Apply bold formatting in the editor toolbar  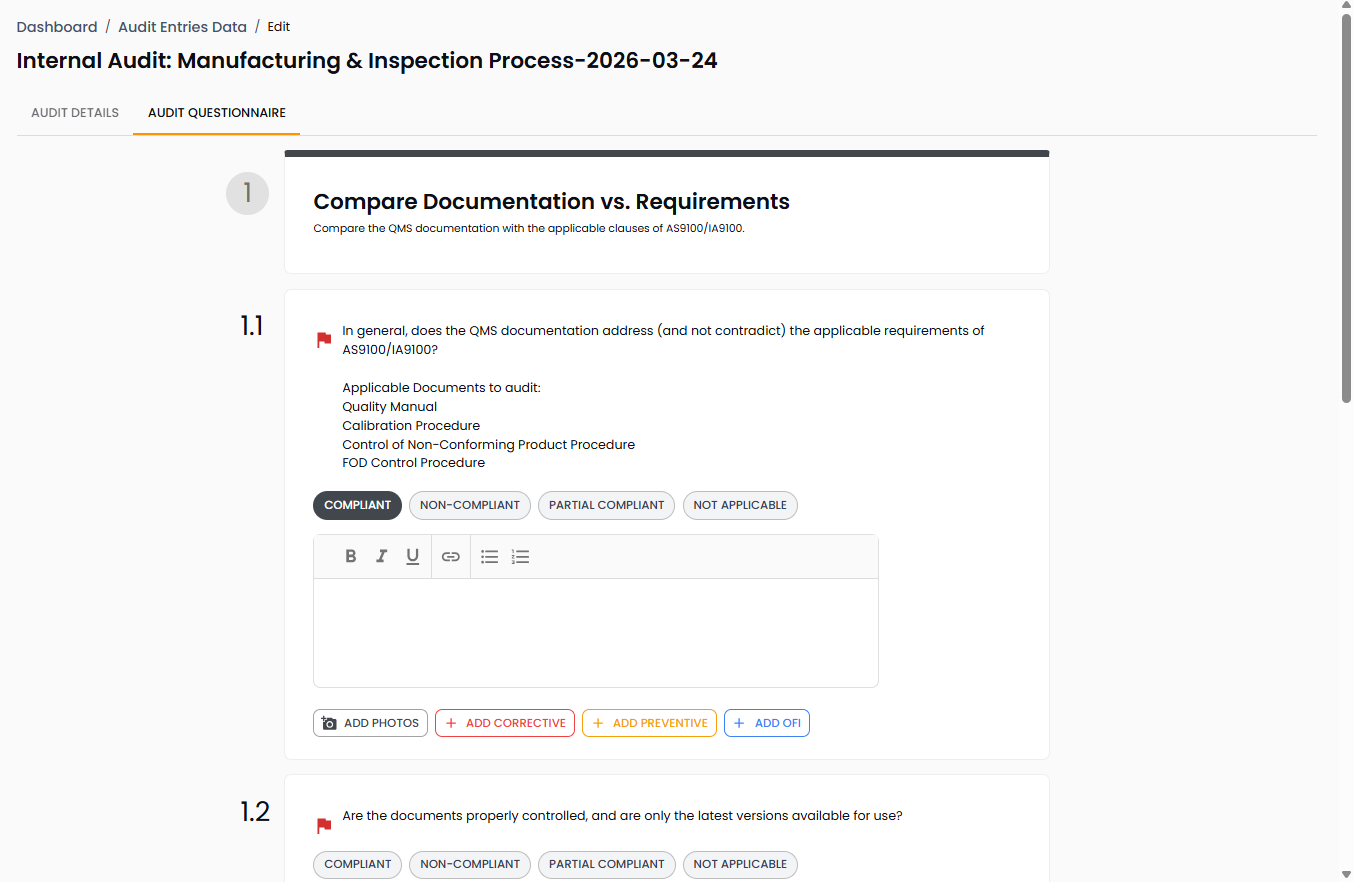click(x=351, y=557)
